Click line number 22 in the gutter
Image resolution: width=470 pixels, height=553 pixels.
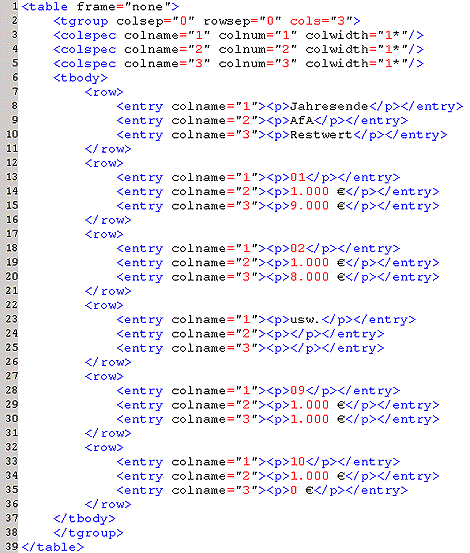[11, 305]
